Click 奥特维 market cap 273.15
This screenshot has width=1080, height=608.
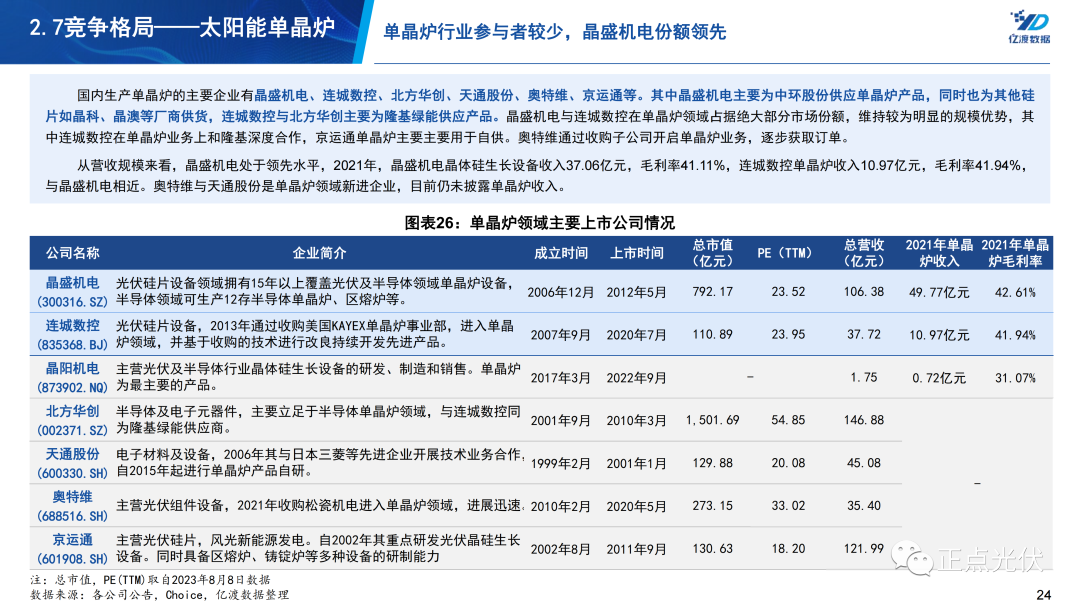click(x=712, y=505)
